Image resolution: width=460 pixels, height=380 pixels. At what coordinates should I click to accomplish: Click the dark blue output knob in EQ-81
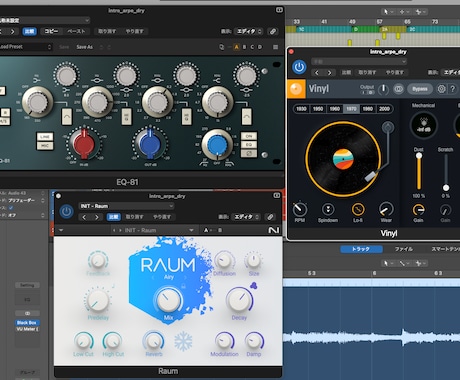tap(150, 144)
